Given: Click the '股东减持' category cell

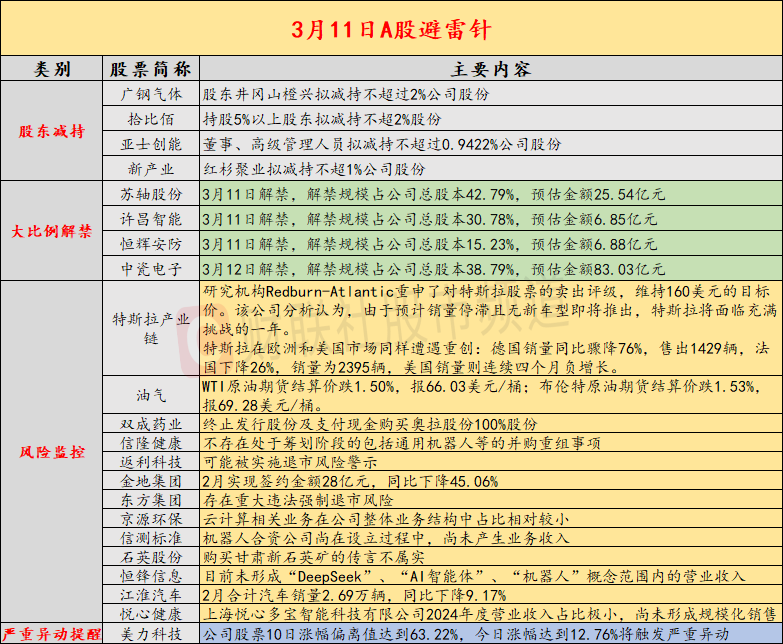Looking at the screenshot, I should click(51, 131).
